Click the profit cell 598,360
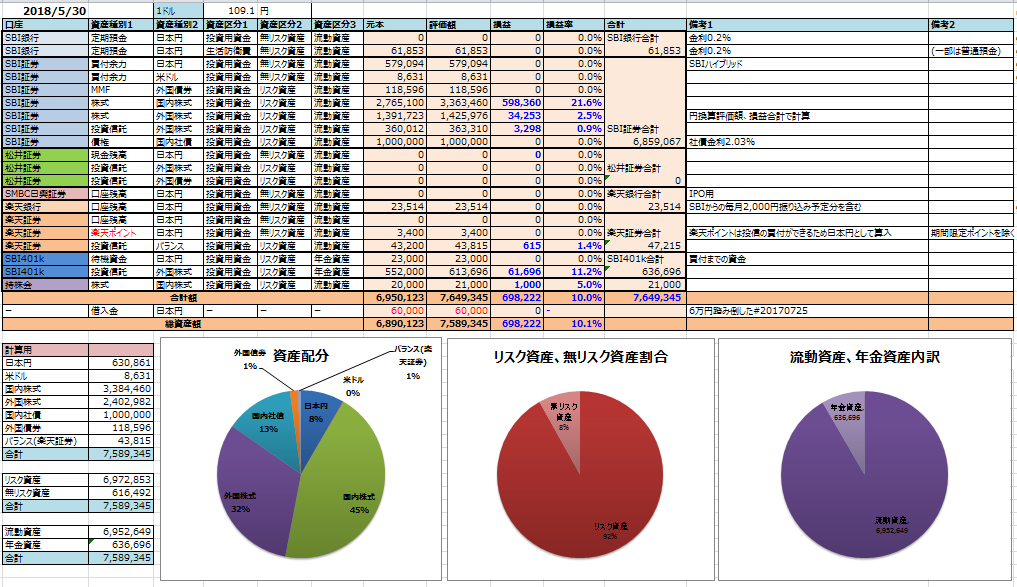1017x587 pixels. (516, 102)
